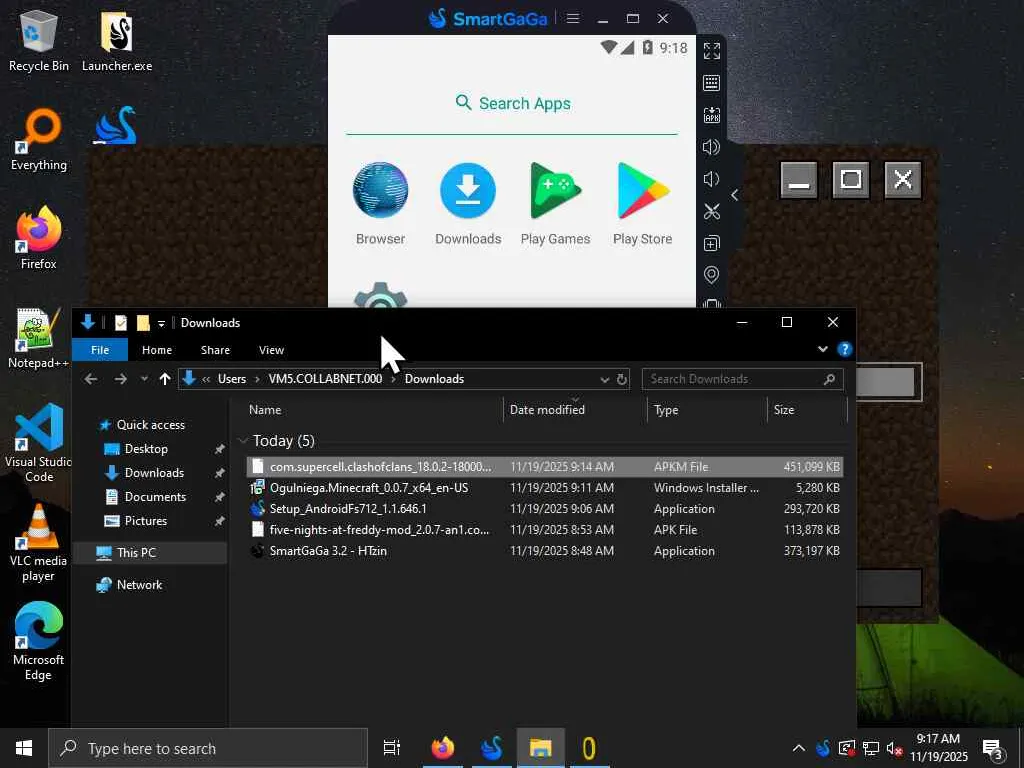Click the SmartGaGa scissors screenshot icon
This screenshot has height=768, width=1024.
711,211
